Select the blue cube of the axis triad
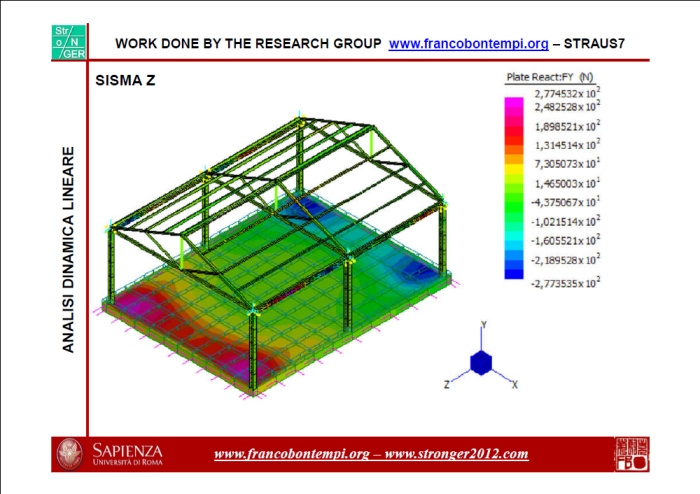This screenshot has height=494, width=700. (482, 363)
